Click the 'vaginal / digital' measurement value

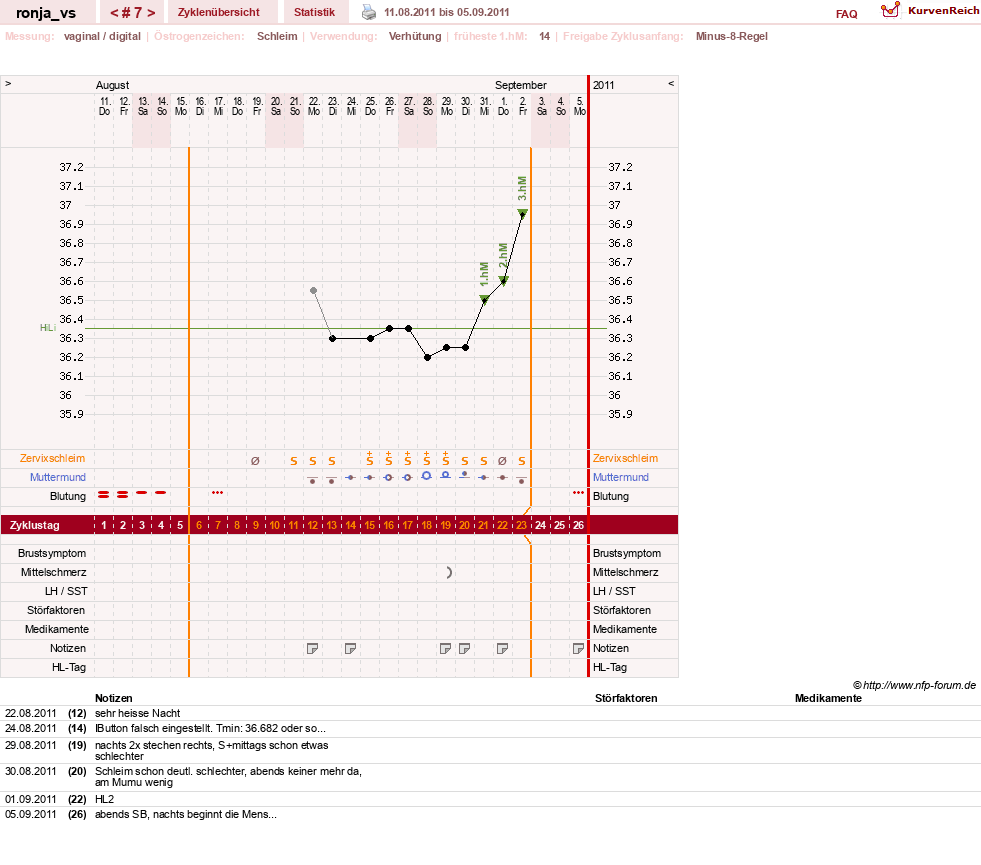point(102,36)
